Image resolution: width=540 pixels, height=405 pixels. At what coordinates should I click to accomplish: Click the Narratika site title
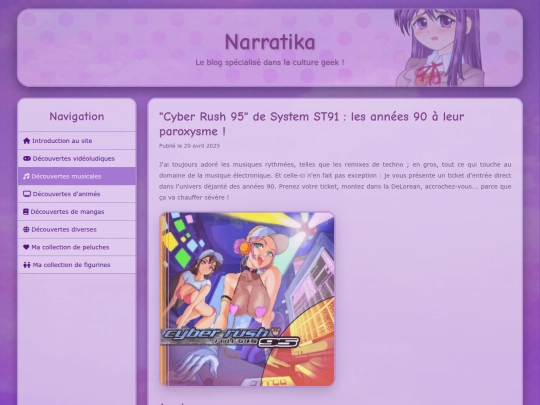(270, 42)
